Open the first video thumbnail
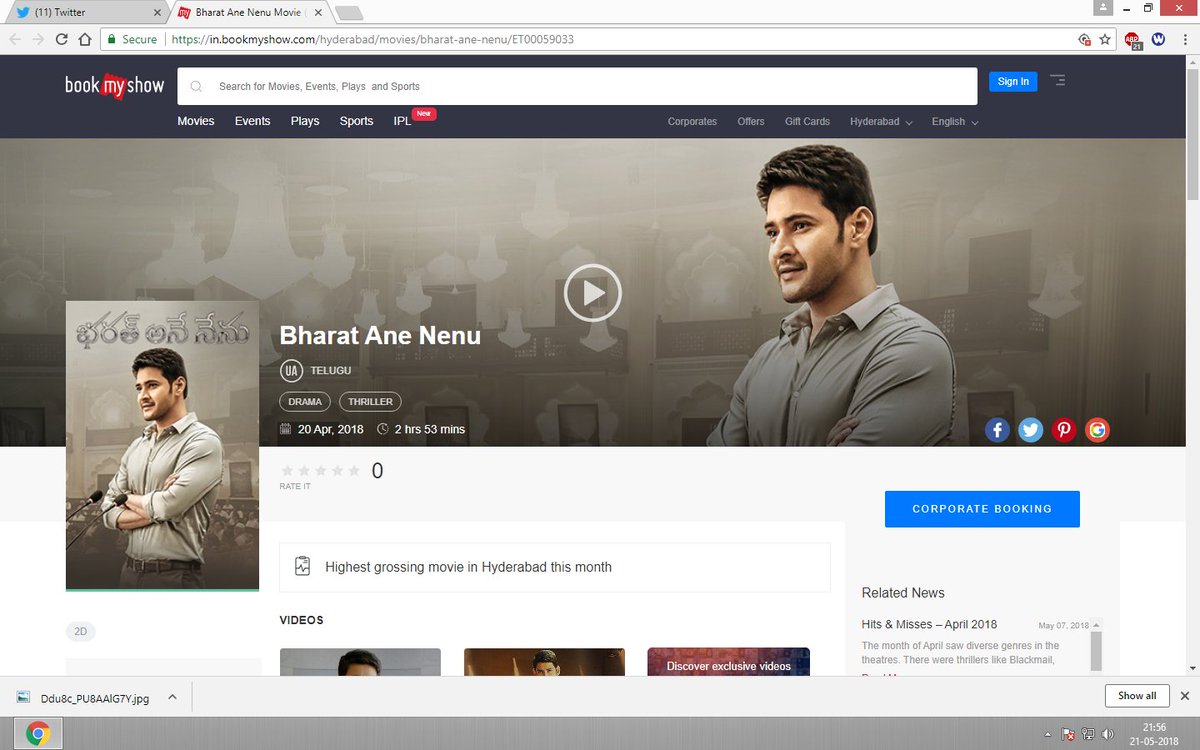The height and width of the screenshot is (750, 1200). pos(360,662)
